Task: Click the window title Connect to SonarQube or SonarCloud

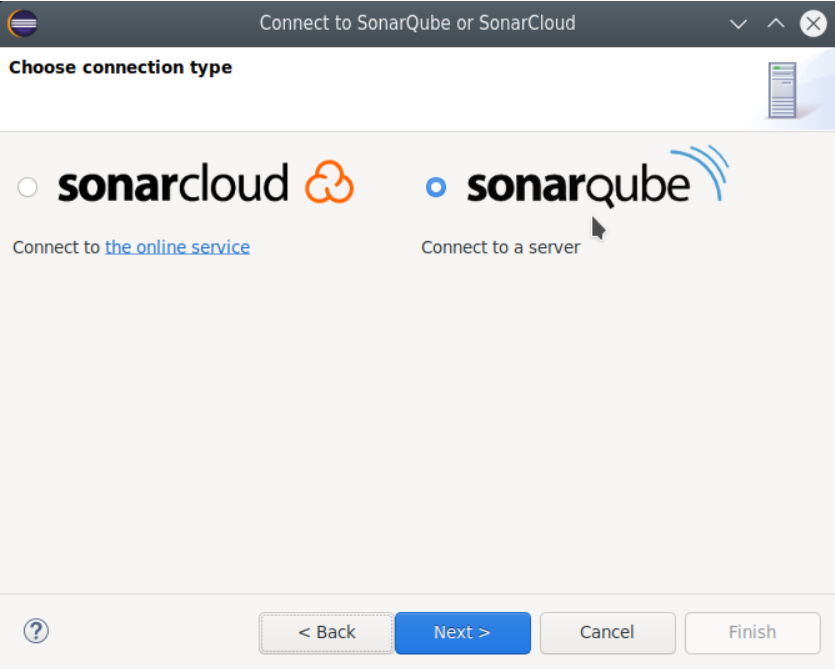Action: click(417, 23)
